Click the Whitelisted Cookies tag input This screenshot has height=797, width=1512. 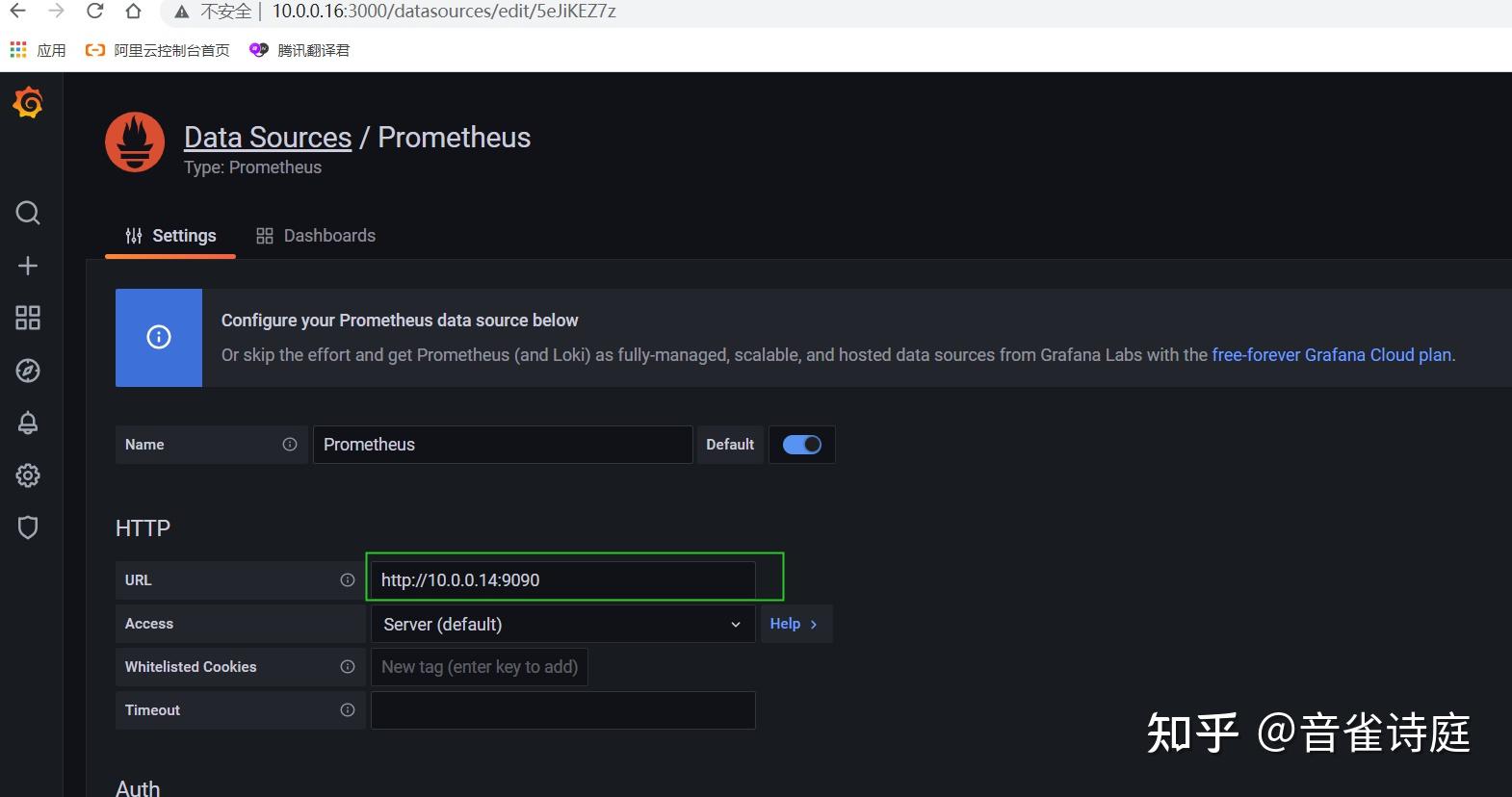click(x=479, y=666)
